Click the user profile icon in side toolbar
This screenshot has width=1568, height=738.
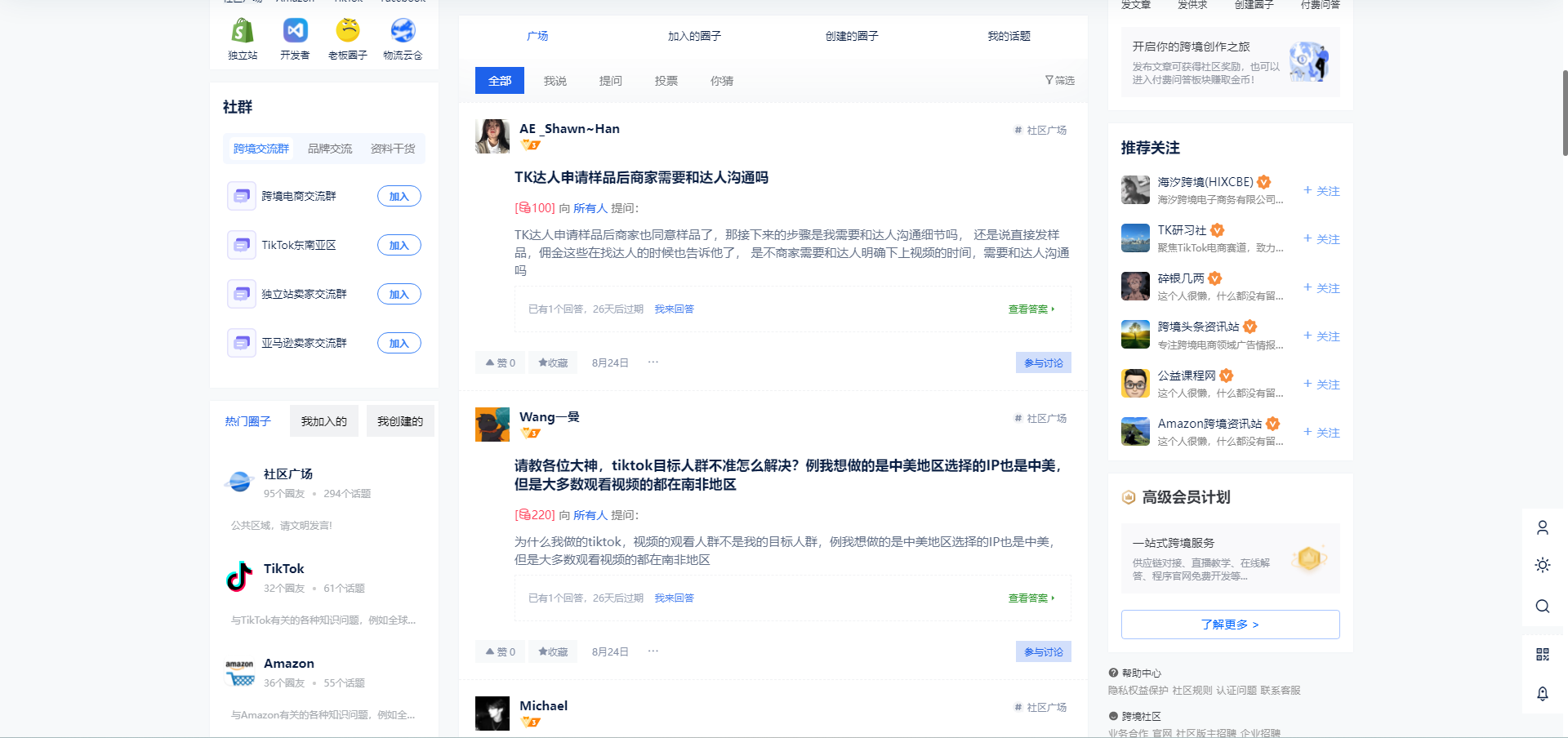coord(1543,528)
